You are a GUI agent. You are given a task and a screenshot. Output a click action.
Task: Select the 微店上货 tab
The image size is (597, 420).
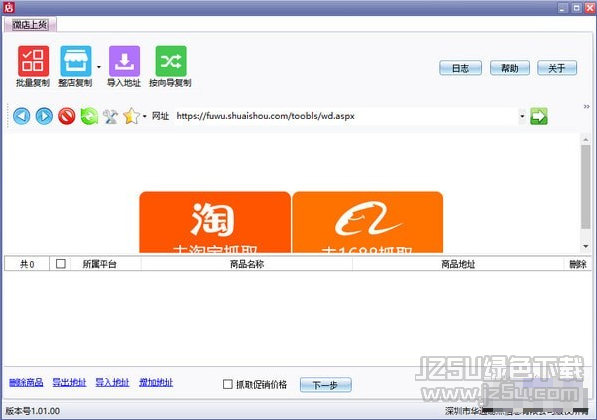30,25
